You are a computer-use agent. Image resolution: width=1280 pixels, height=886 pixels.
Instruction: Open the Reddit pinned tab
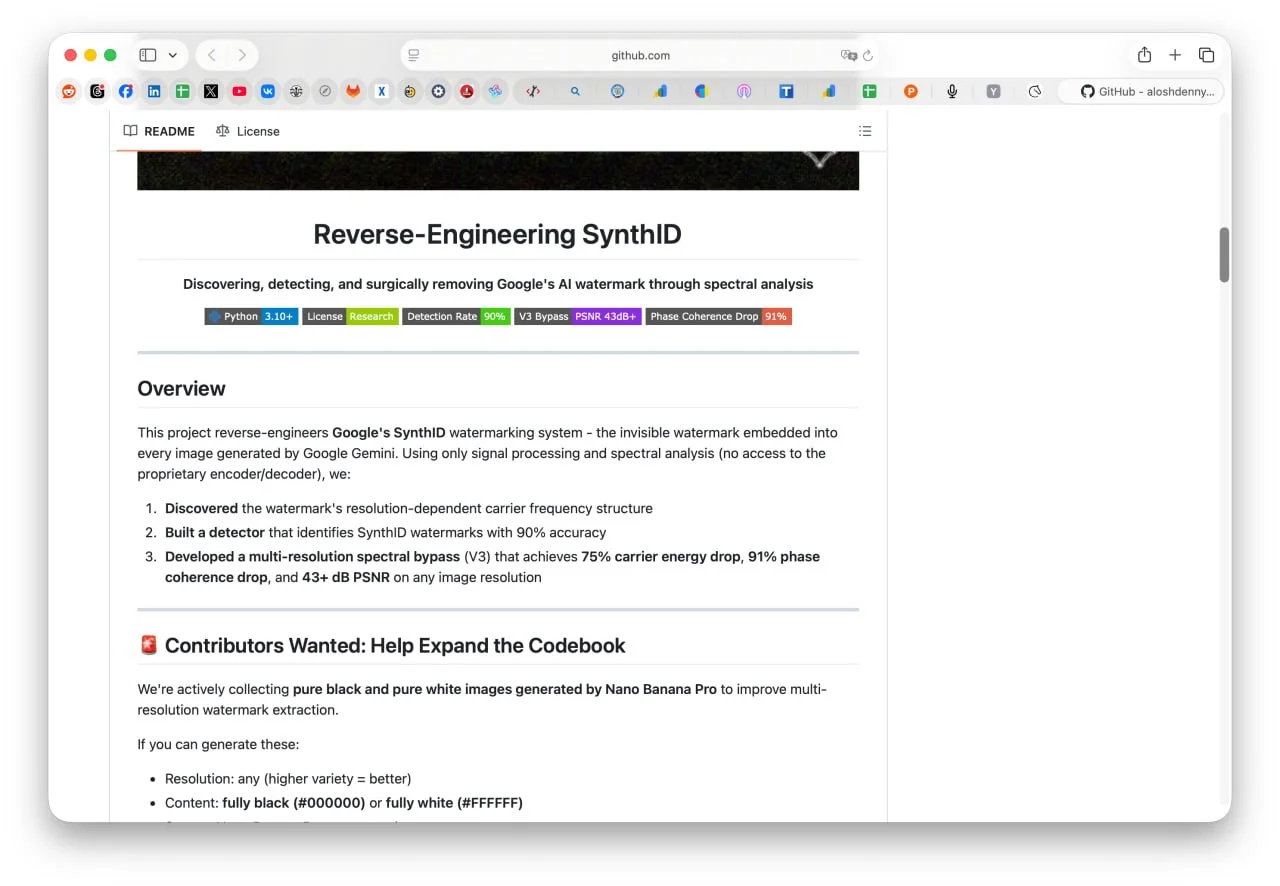pos(68,91)
